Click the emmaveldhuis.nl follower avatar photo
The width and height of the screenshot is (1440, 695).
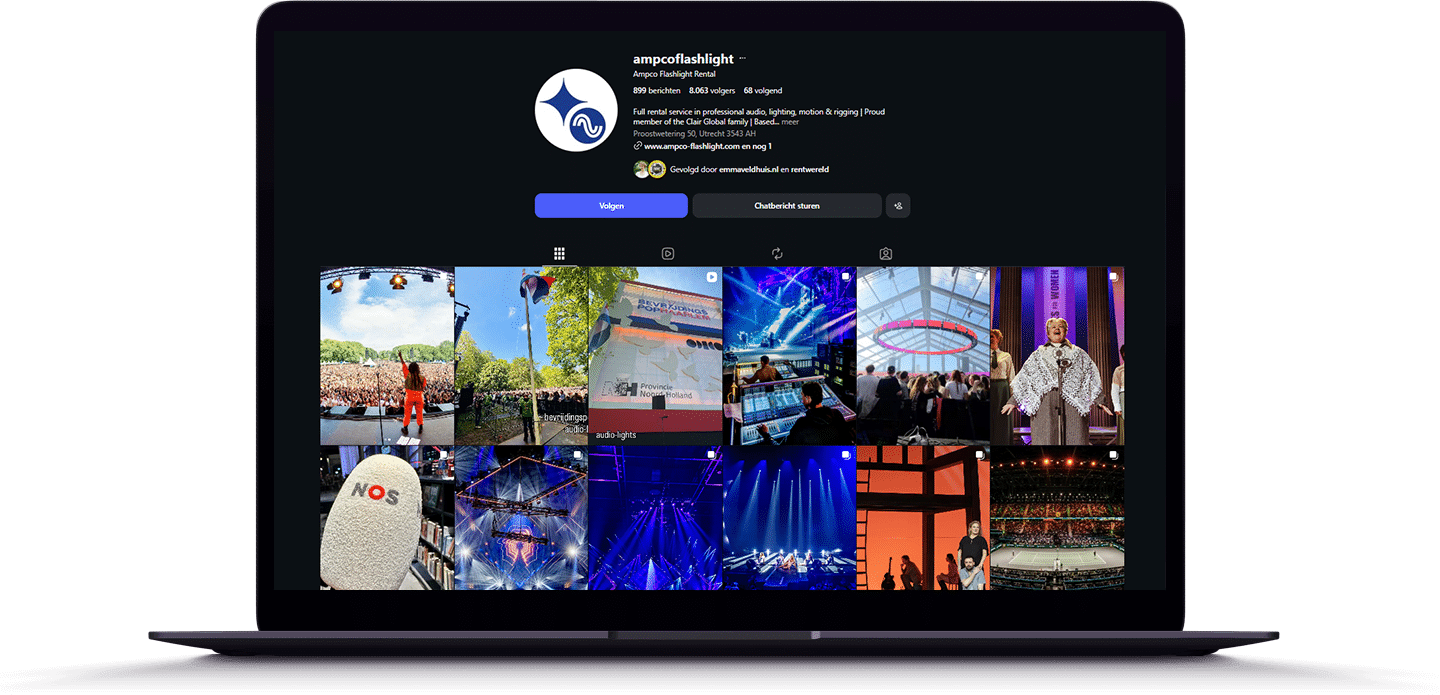(641, 169)
